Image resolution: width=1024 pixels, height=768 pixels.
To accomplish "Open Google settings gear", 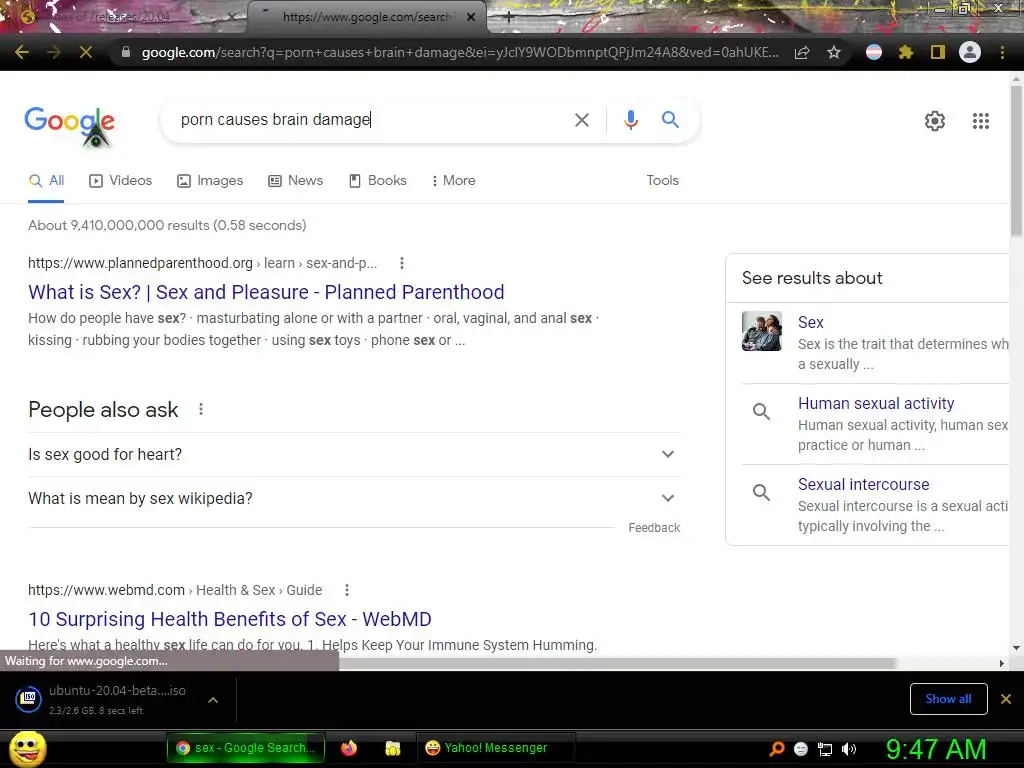I will pos(935,121).
